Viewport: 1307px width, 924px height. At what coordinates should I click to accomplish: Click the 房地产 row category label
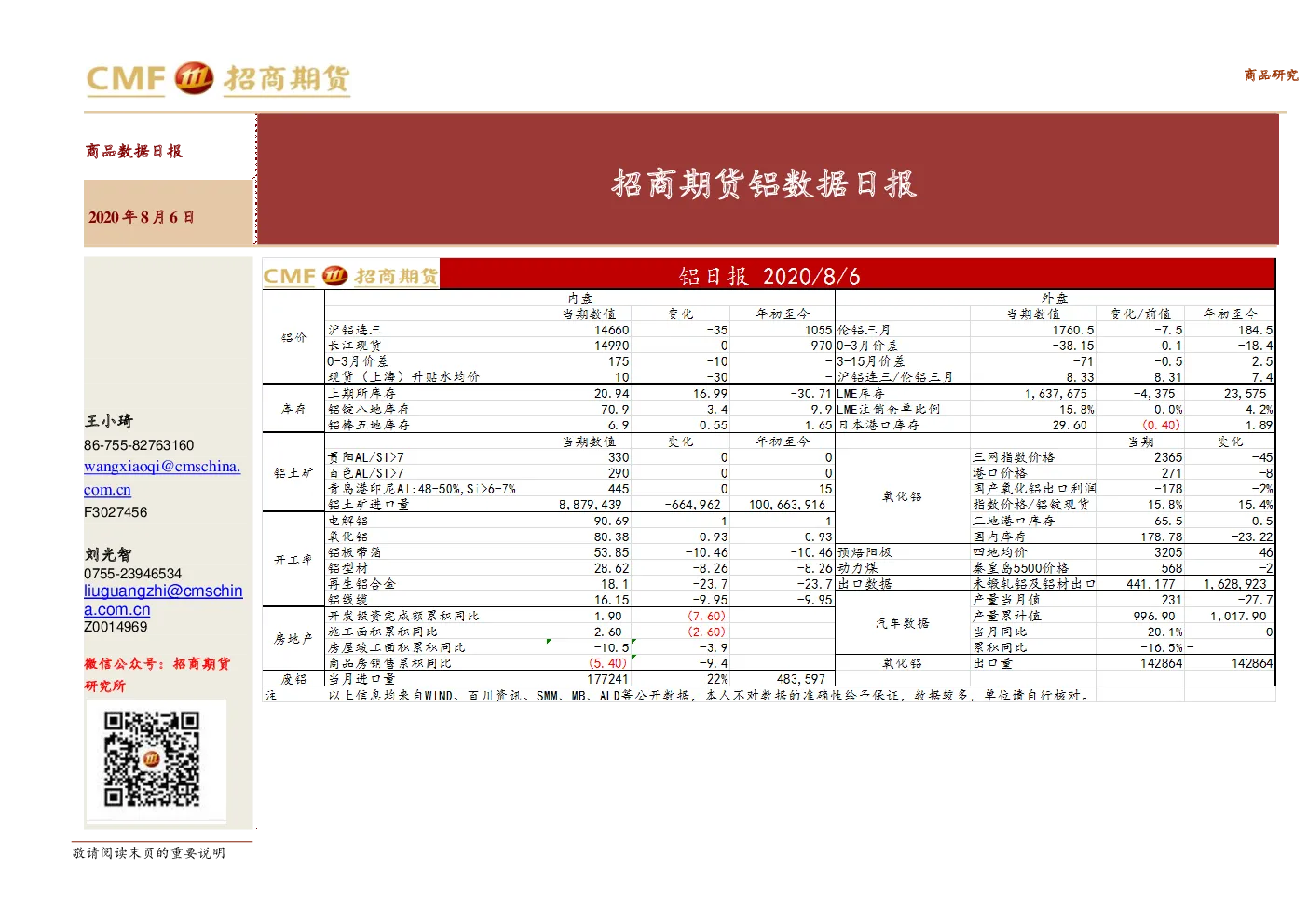(x=293, y=639)
